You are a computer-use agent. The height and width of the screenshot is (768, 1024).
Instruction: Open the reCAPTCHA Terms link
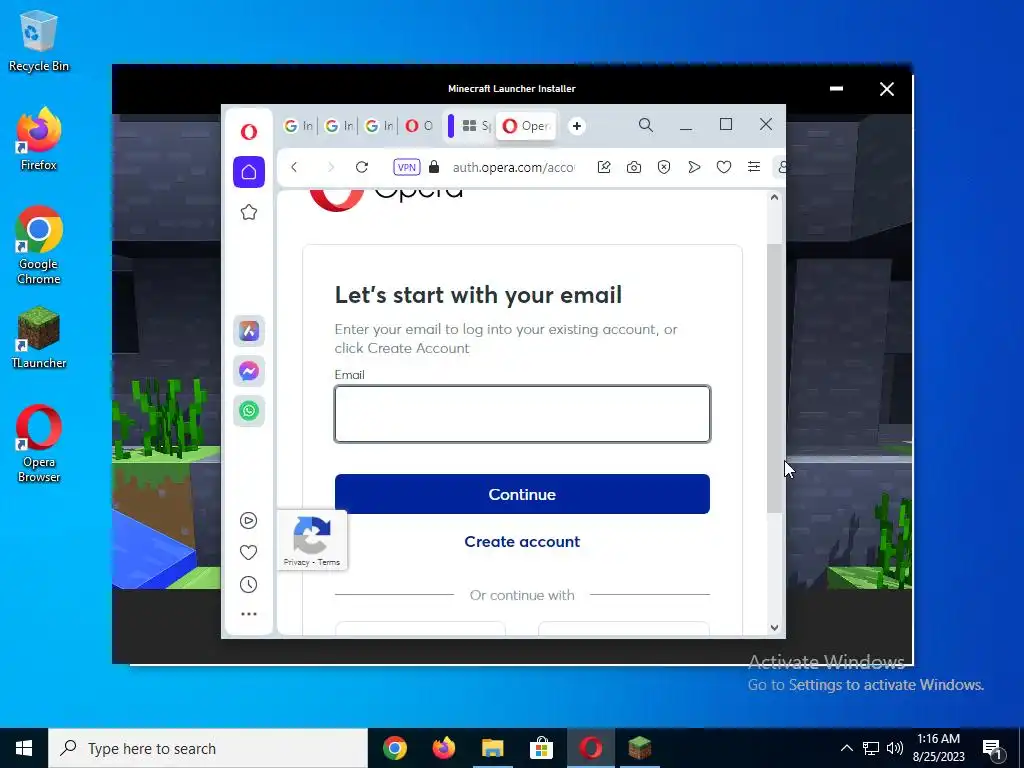(x=329, y=562)
